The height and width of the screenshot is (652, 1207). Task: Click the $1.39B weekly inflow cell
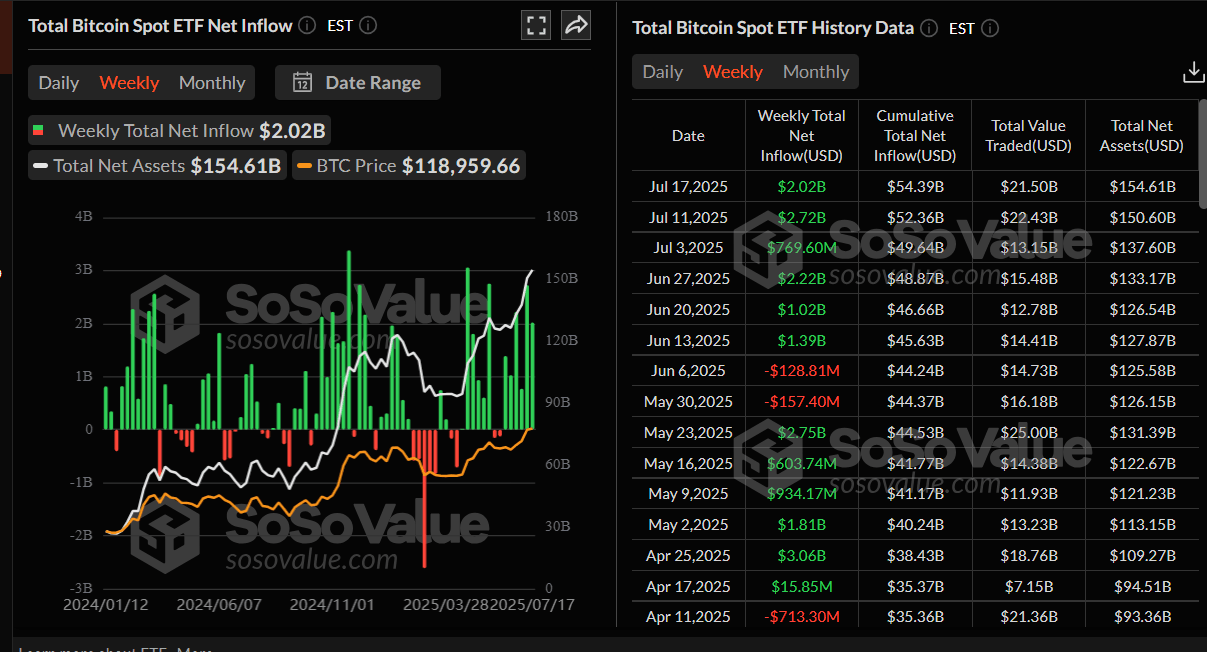point(801,341)
